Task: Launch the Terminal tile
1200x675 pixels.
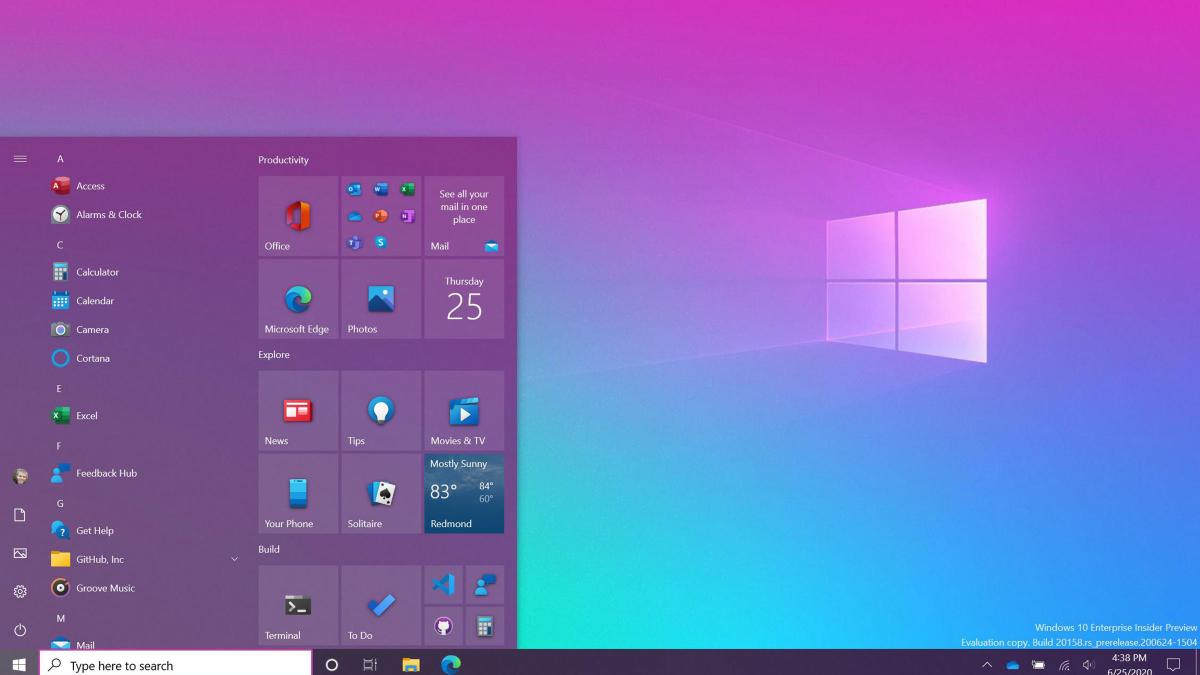Action: 297,604
